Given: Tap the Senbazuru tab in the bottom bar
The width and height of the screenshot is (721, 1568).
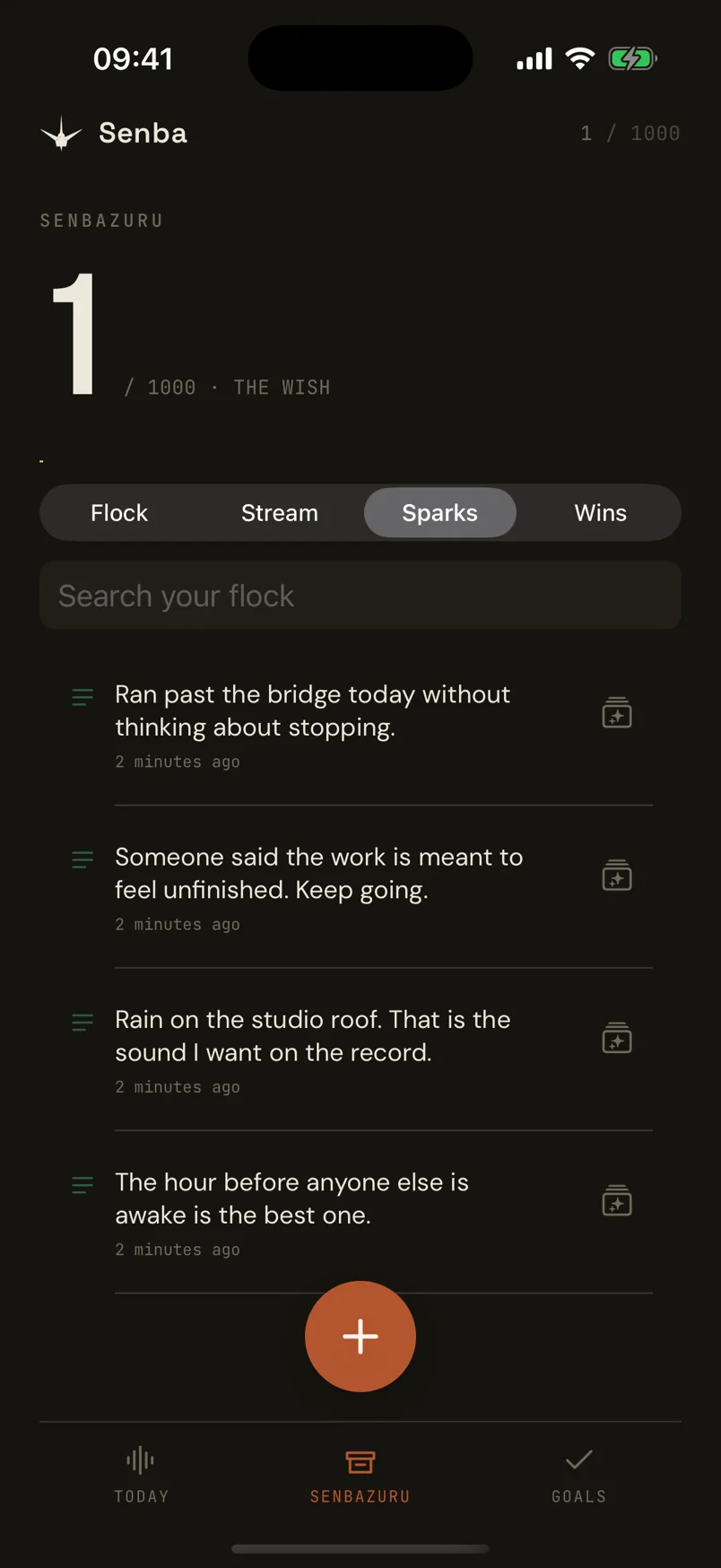Looking at the screenshot, I should (x=360, y=1474).
